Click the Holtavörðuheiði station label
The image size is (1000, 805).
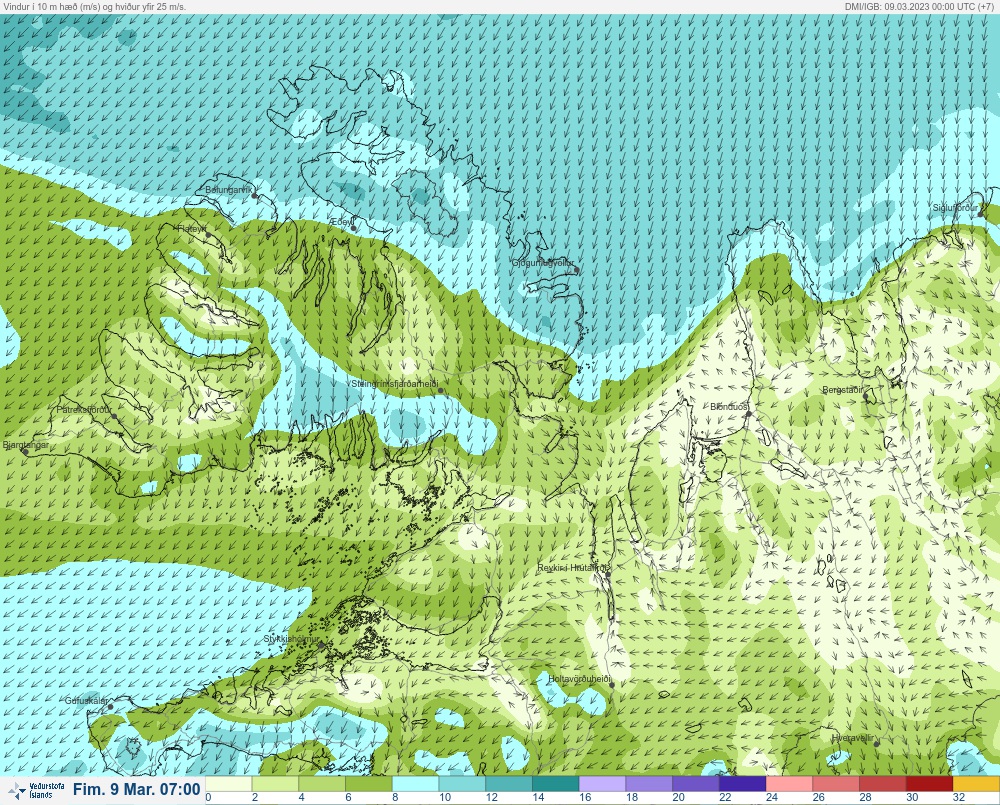(x=580, y=679)
